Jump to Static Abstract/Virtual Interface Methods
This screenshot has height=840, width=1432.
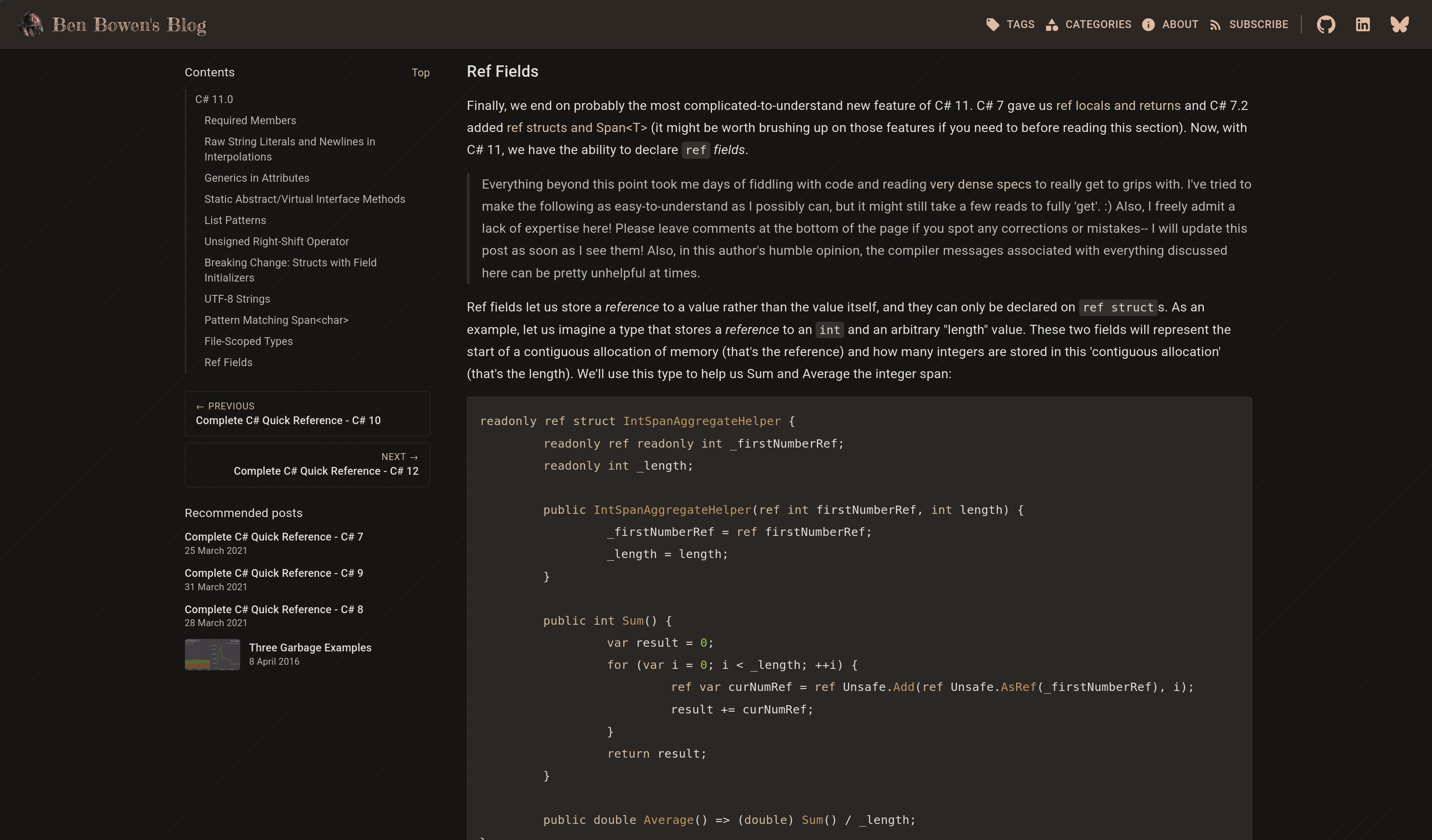pos(305,199)
